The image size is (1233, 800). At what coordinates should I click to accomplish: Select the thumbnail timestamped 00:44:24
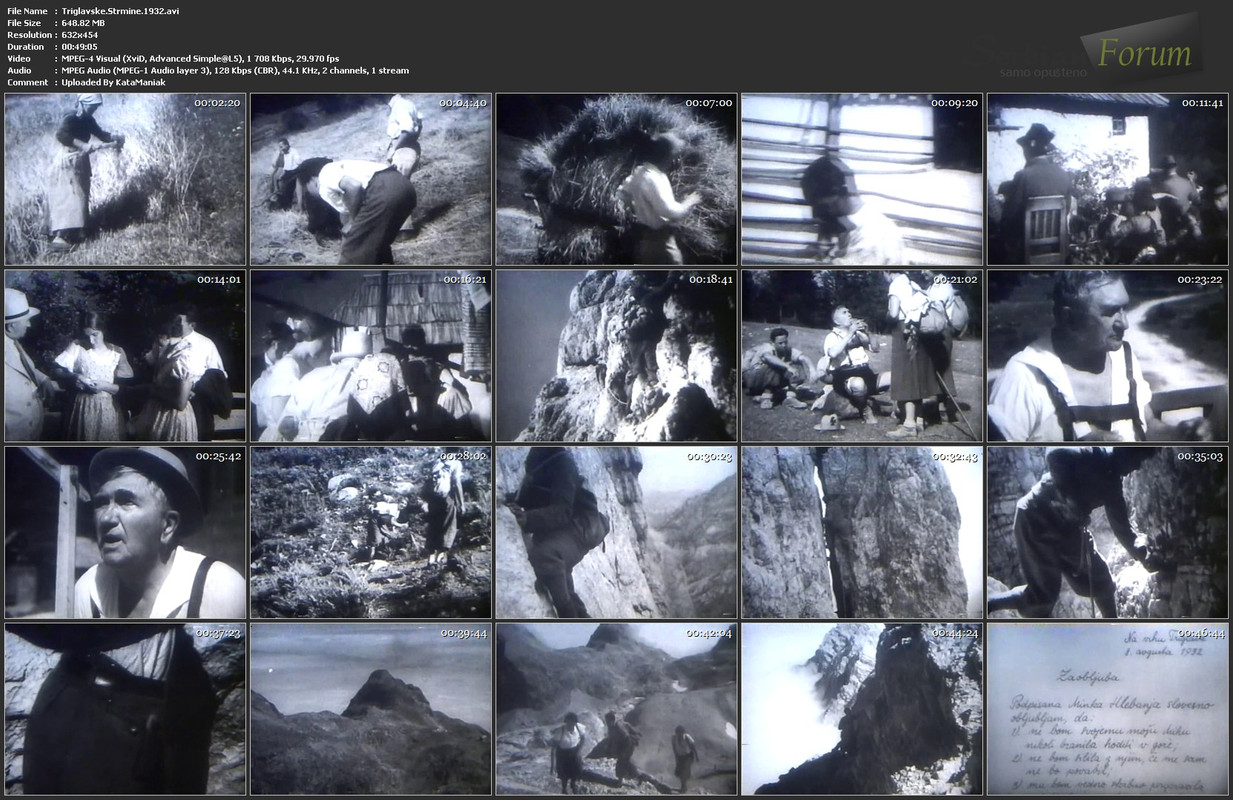tap(862, 710)
